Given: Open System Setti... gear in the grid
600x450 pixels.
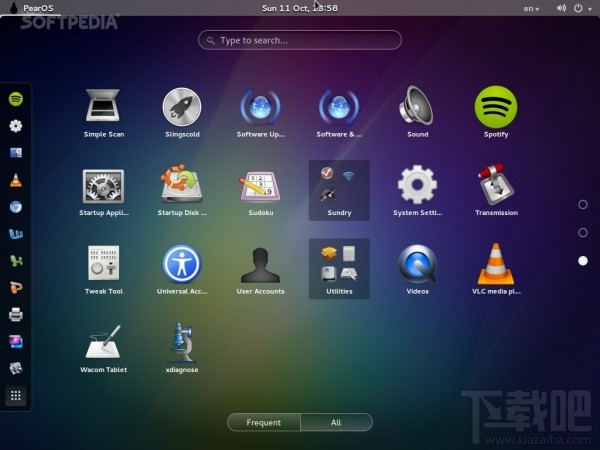Looking at the screenshot, I should point(417,191).
